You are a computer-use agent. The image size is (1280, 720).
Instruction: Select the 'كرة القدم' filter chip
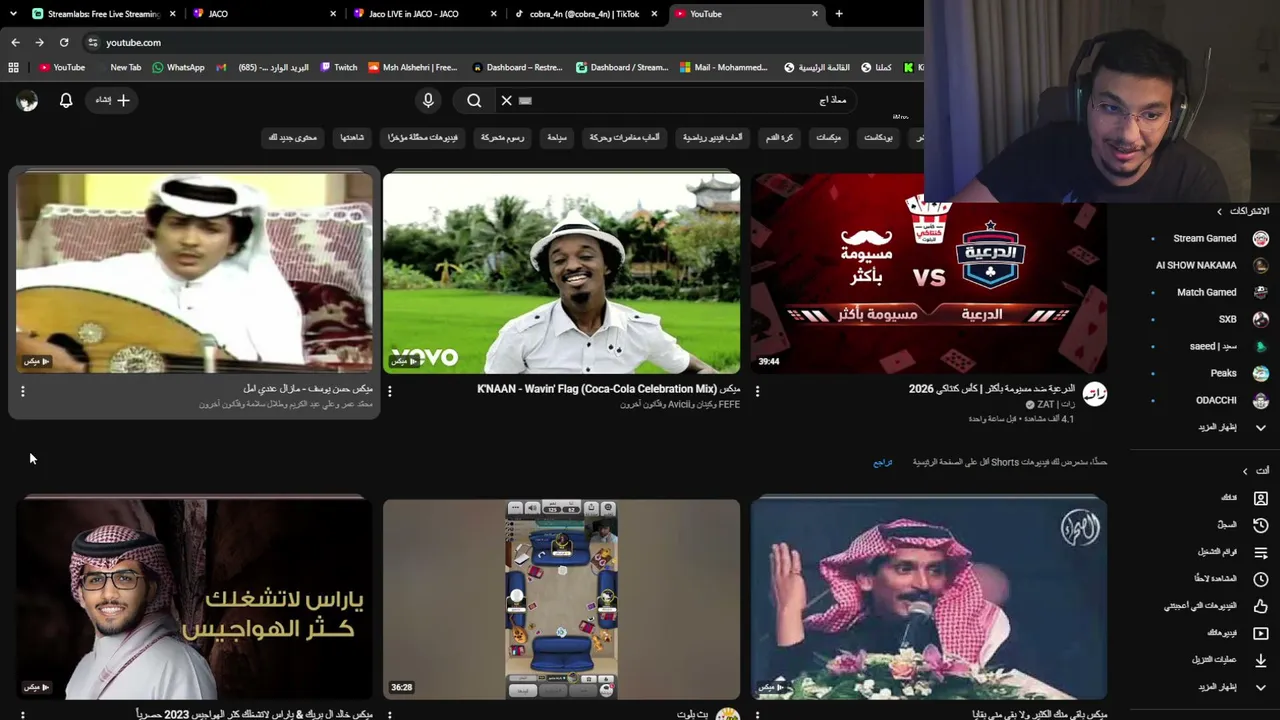coord(780,137)
